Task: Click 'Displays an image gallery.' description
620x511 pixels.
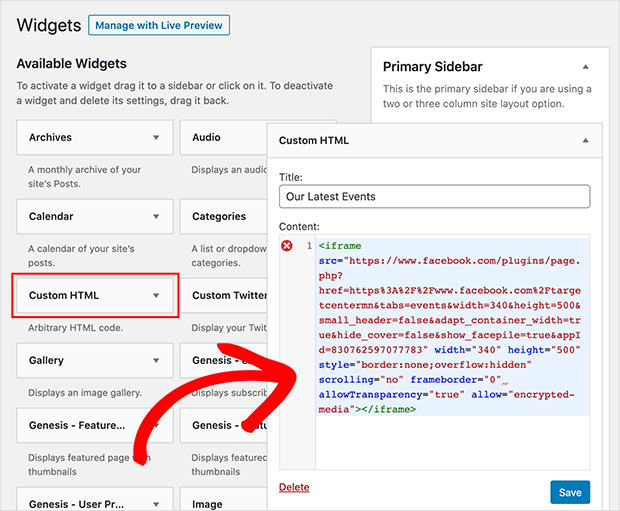Action: click(85, 393)
